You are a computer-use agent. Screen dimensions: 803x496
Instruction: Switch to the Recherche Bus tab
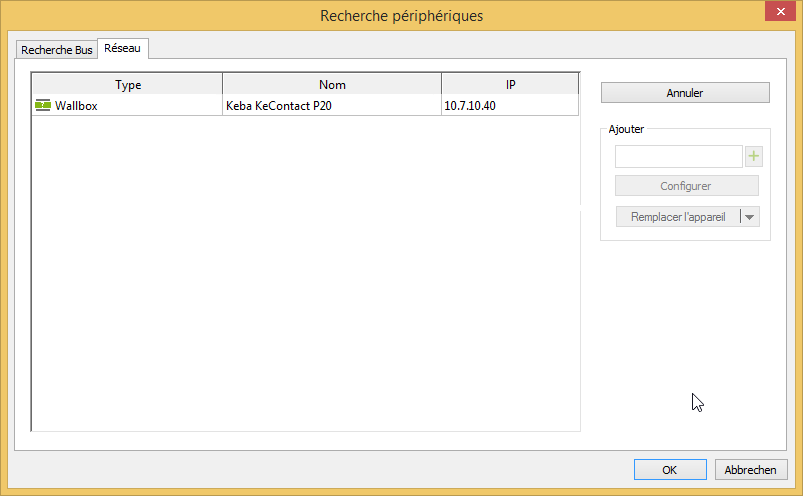[x=57, y=49]
